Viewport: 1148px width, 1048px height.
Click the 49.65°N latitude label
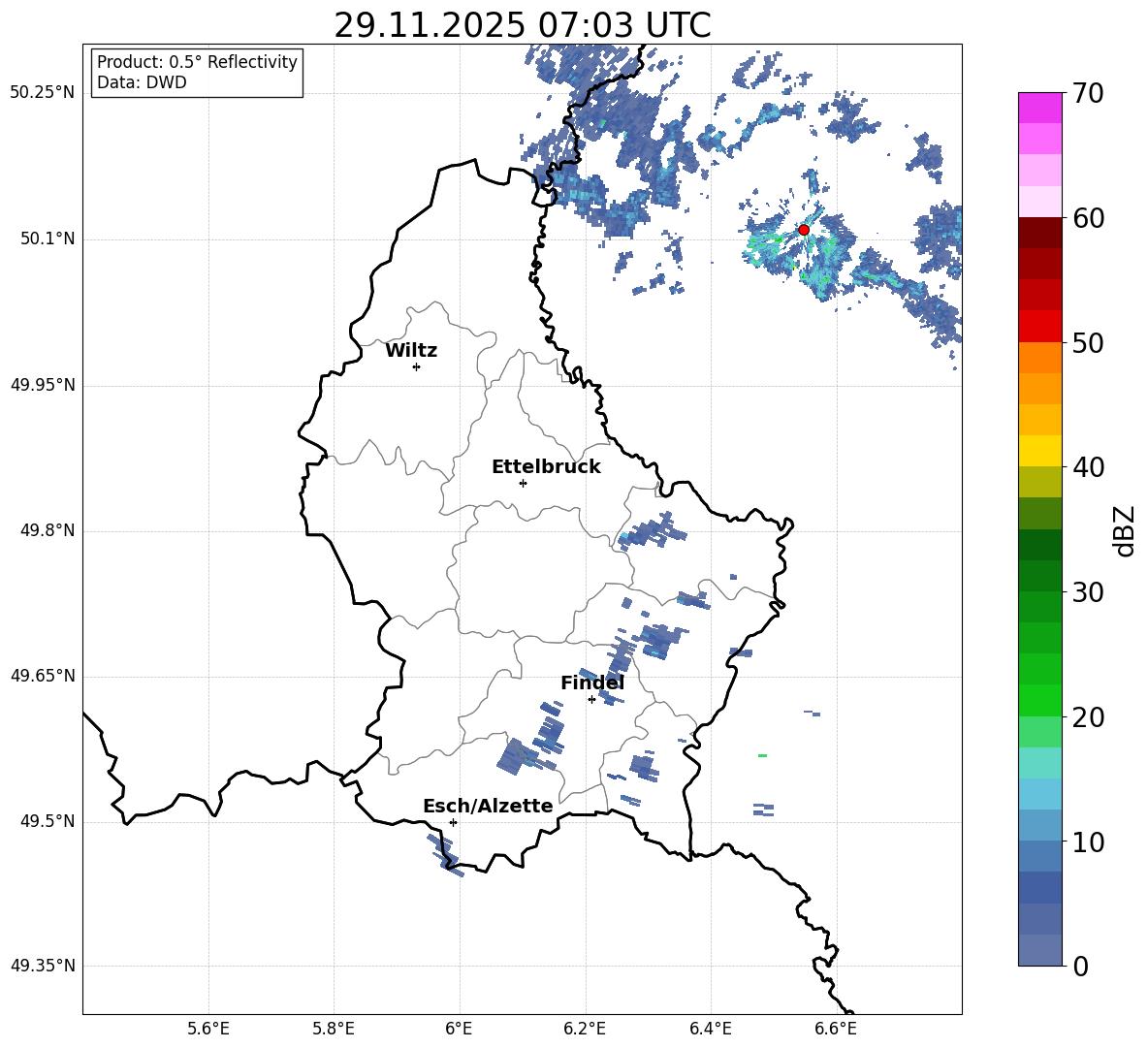point(43,676)
